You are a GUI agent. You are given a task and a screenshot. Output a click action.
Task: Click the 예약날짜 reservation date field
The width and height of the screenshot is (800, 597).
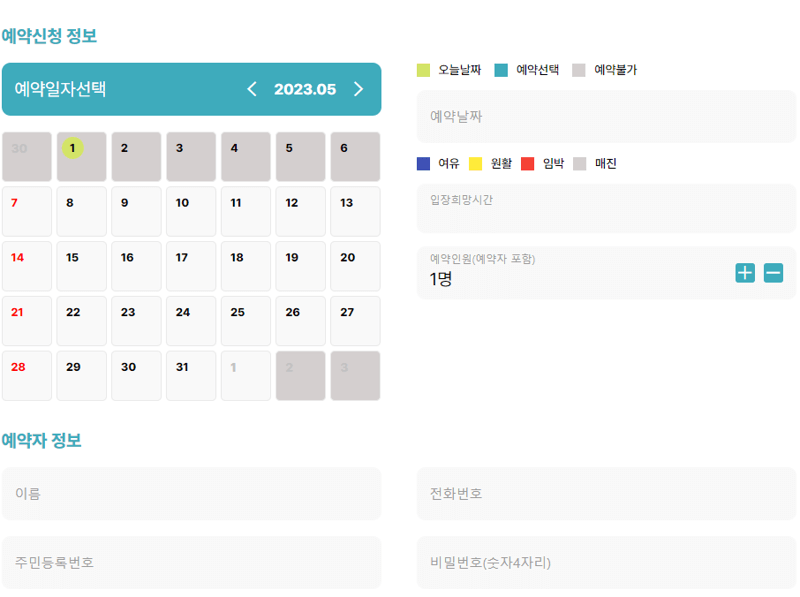coord(606,117)
